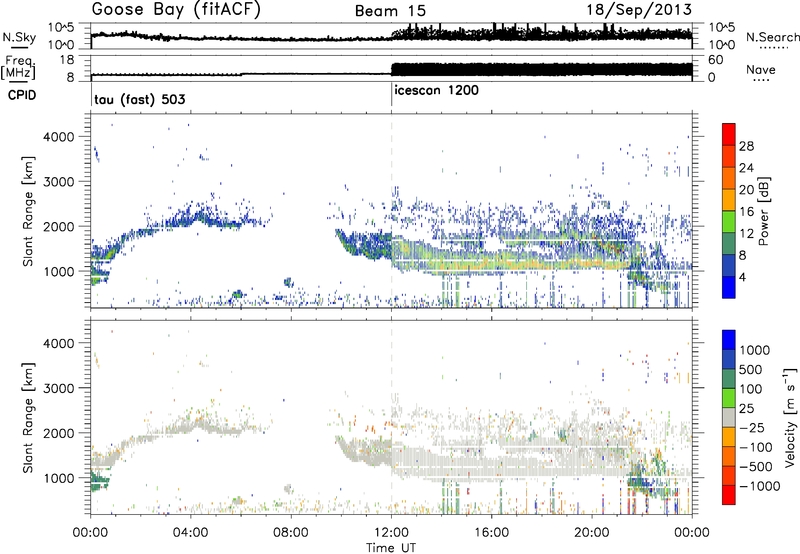
Task: Click the 'CPID' row label
Action: point(22,95)
